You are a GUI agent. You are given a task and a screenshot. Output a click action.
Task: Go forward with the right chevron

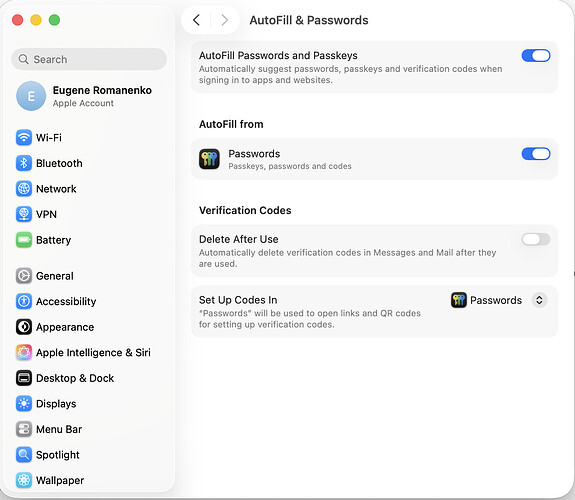(224, 20)
